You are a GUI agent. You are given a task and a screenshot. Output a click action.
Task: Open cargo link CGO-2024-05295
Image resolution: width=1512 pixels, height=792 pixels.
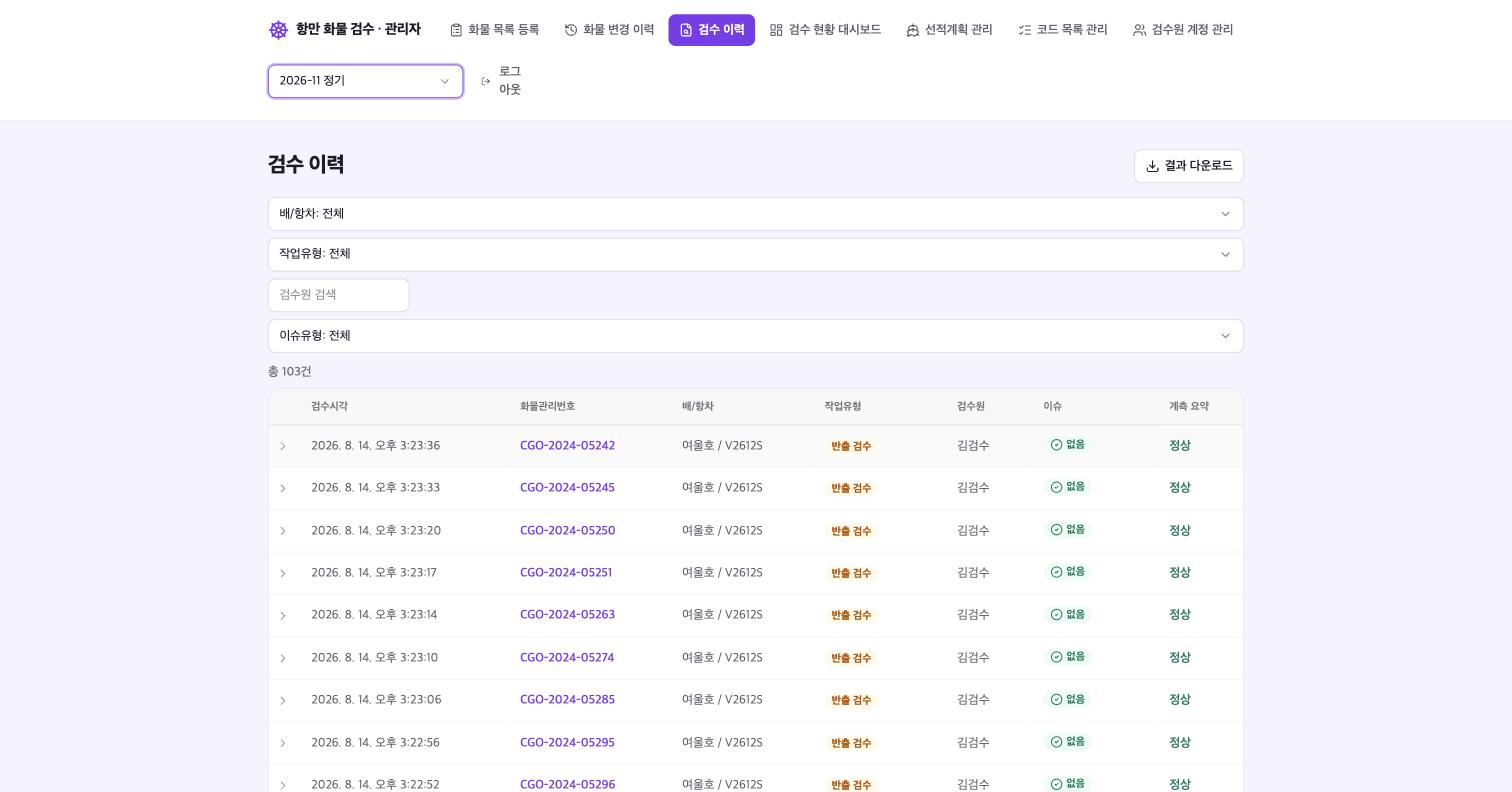click(567, 743)
